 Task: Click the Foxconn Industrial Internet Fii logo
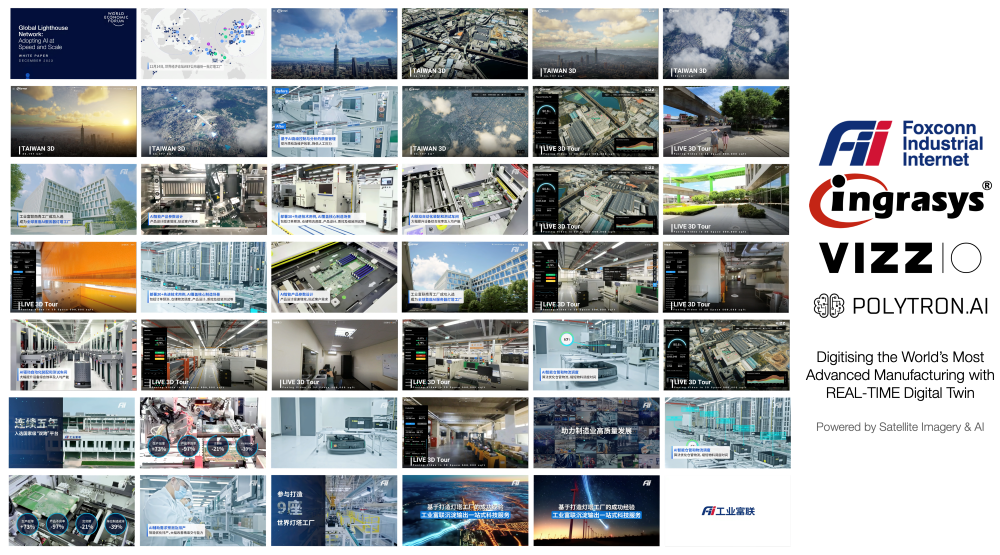pos(900,143)
